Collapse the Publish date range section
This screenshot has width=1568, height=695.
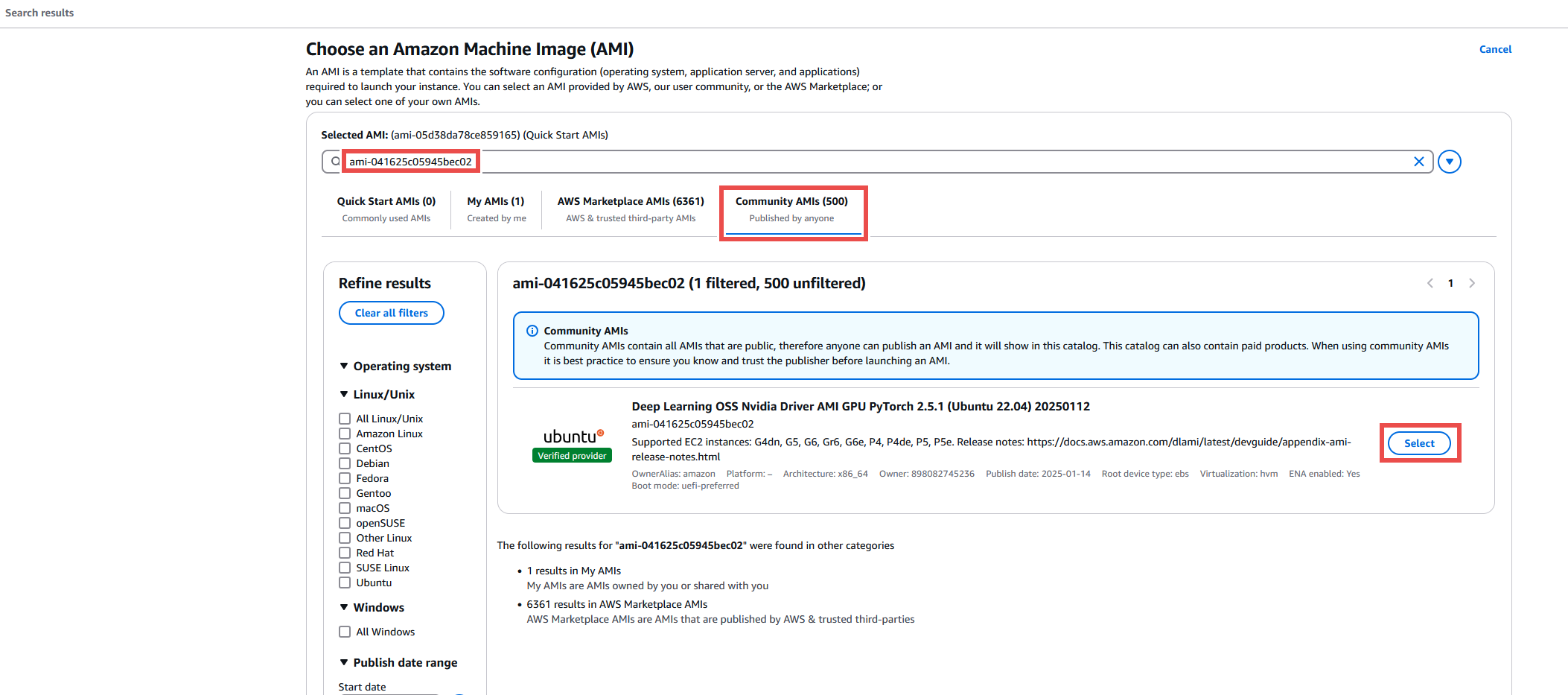coord(344,662)
